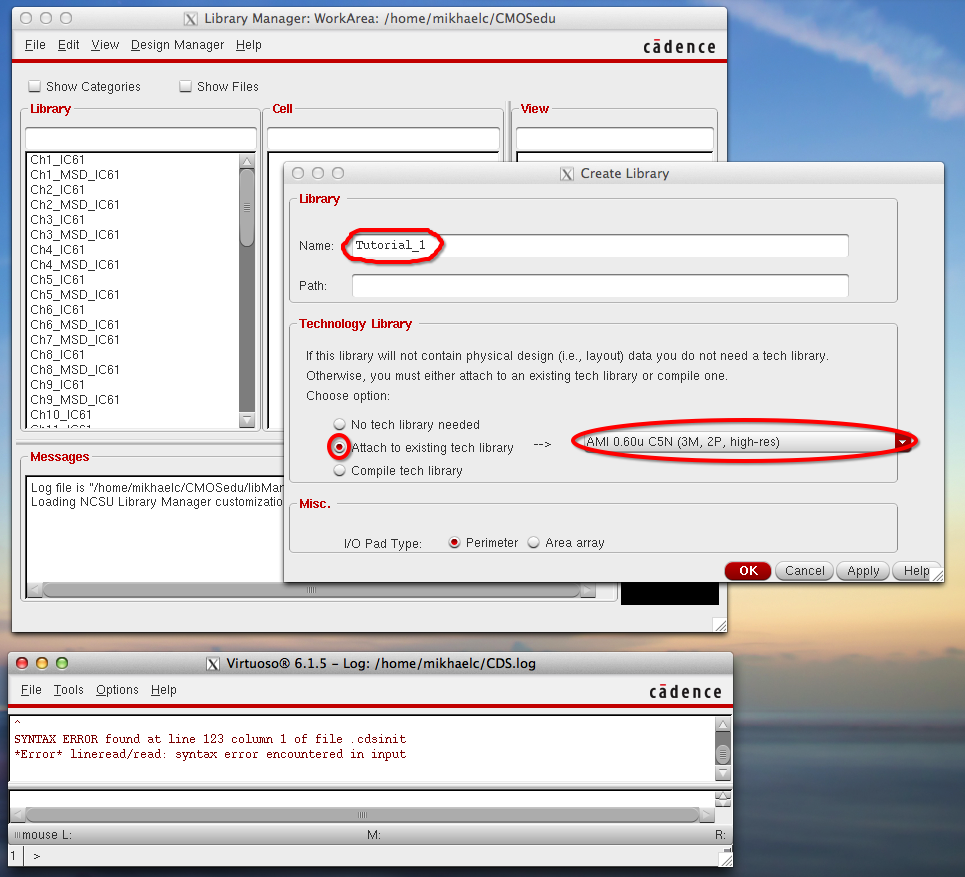Select Ch1_IC61 in Library list
The width and height of the screenshot is (965, 877).
(x=57, y=159)
